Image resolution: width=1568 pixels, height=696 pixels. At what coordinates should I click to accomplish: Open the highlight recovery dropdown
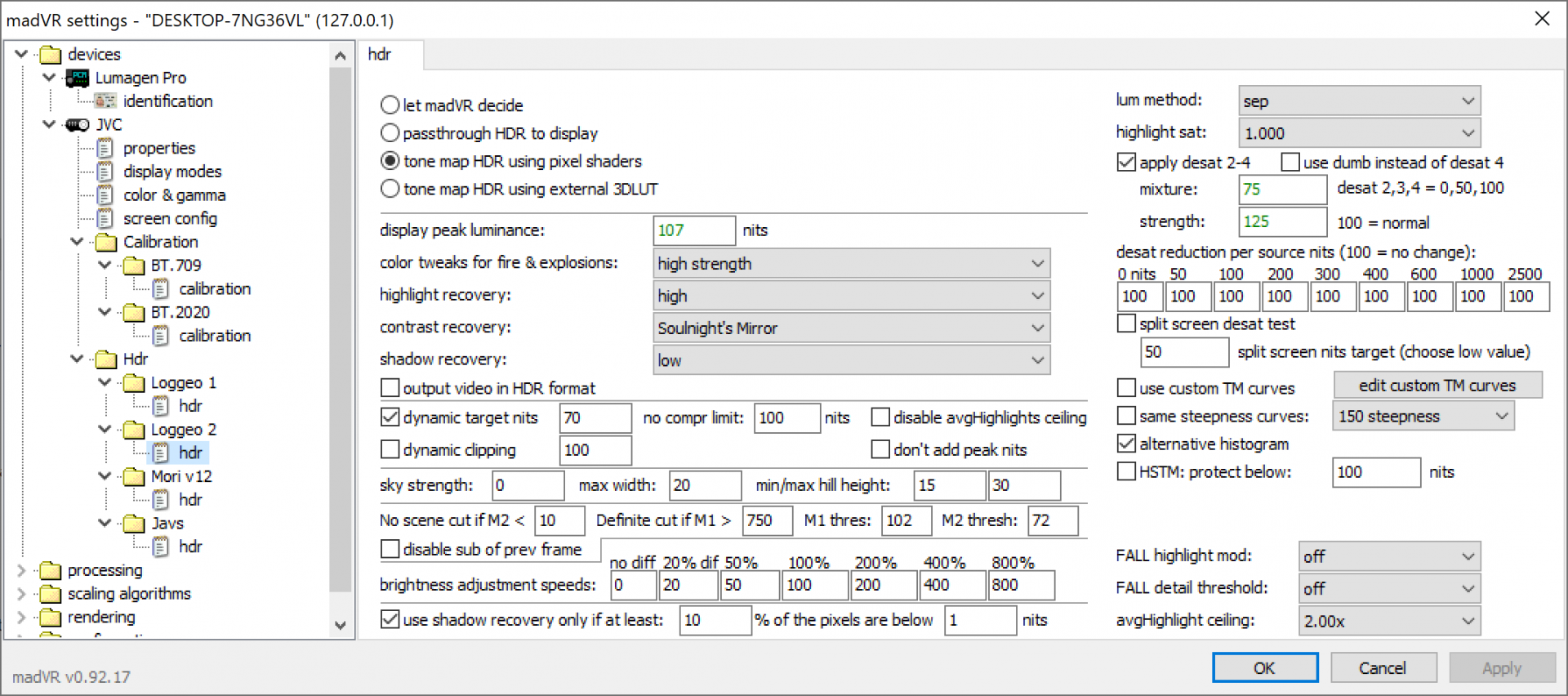pyautogui.click(x=851, y=296)
